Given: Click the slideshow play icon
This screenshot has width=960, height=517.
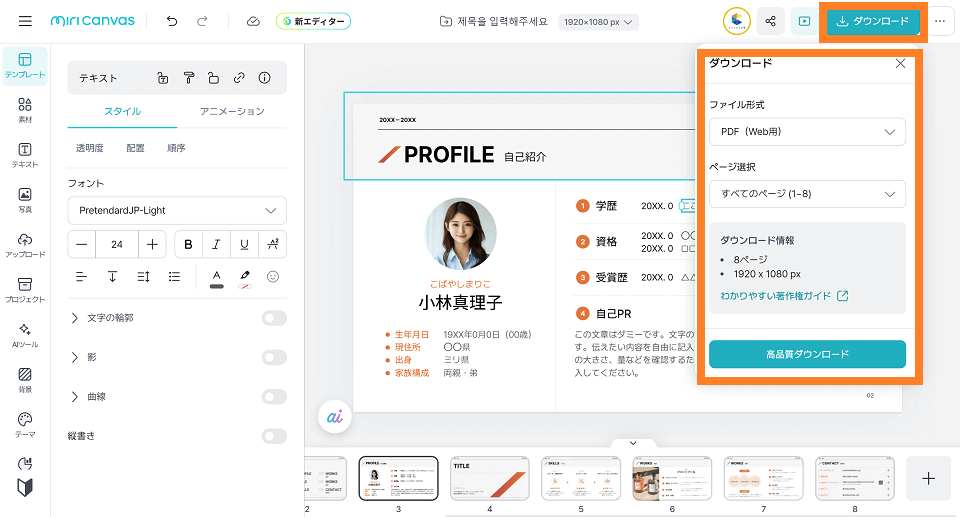Looking at the screenshot, I should tap(802, 21).
